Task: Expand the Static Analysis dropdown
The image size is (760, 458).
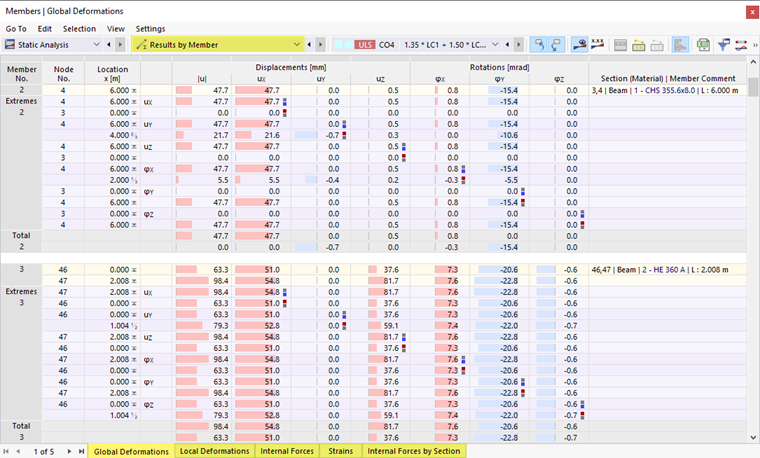Action: pyautogui.click(x=96, y=45)
